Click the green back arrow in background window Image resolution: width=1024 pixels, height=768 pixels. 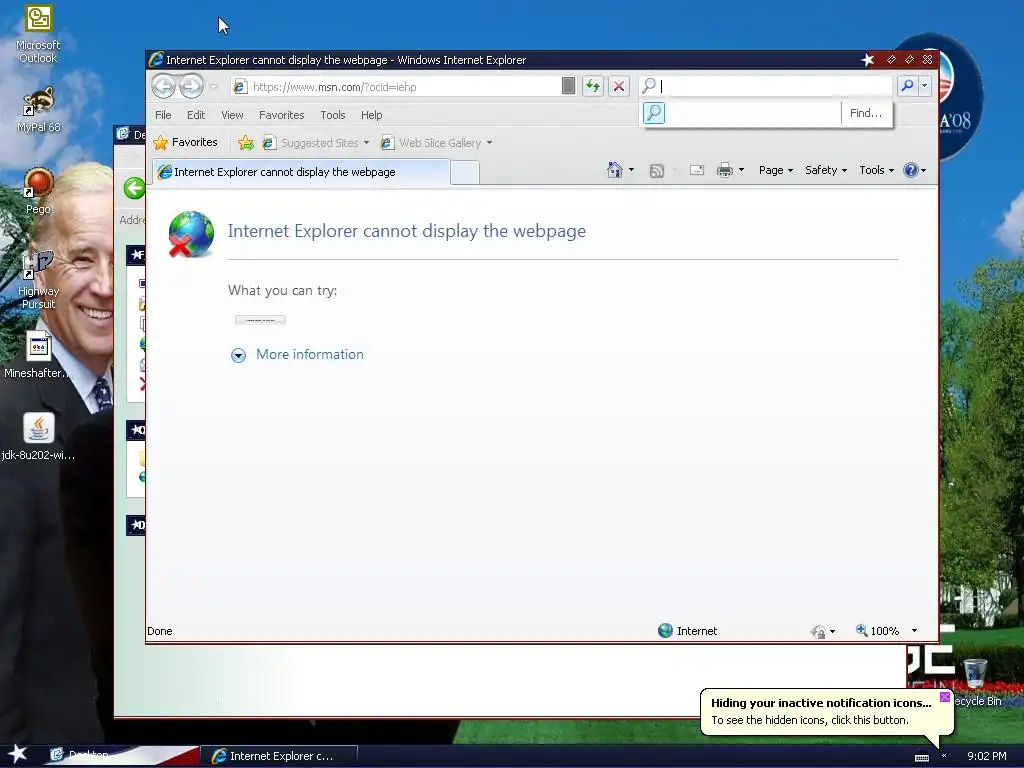134,188
